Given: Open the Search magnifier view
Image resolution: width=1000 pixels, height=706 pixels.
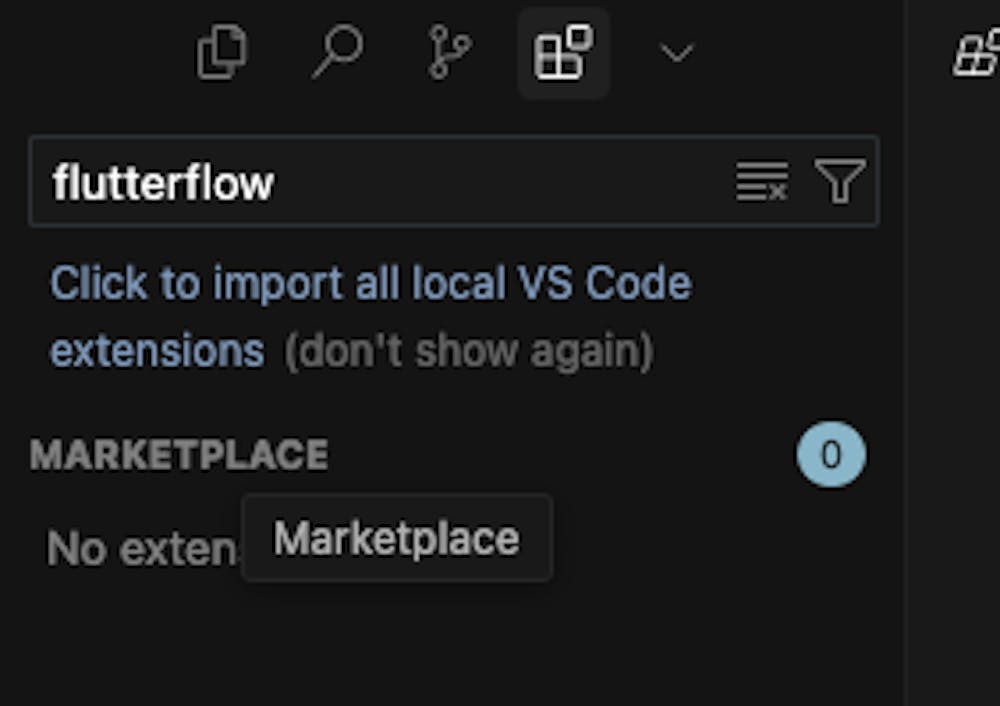Looking at the screenshot, I should pyautogui.click(x=337, y=52).
